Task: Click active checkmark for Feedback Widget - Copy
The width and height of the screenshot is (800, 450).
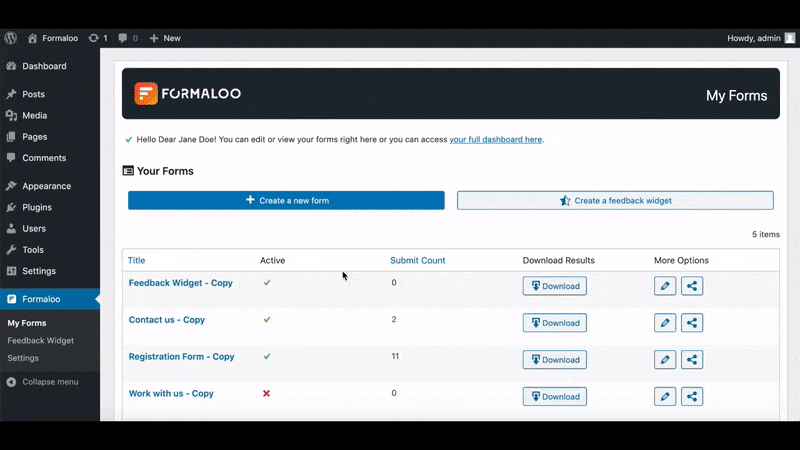Action: pyautogui.click(x=267, y=283)
